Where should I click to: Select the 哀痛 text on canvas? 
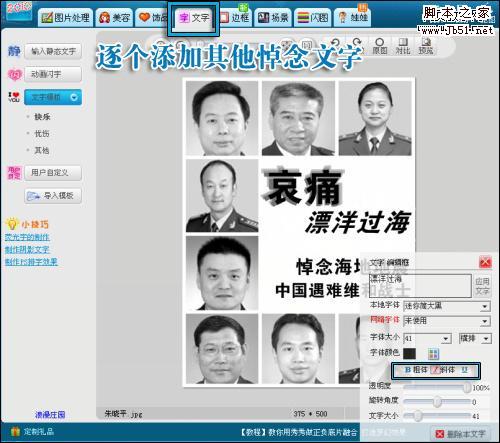pyautogui.click(x=303, y=186)
